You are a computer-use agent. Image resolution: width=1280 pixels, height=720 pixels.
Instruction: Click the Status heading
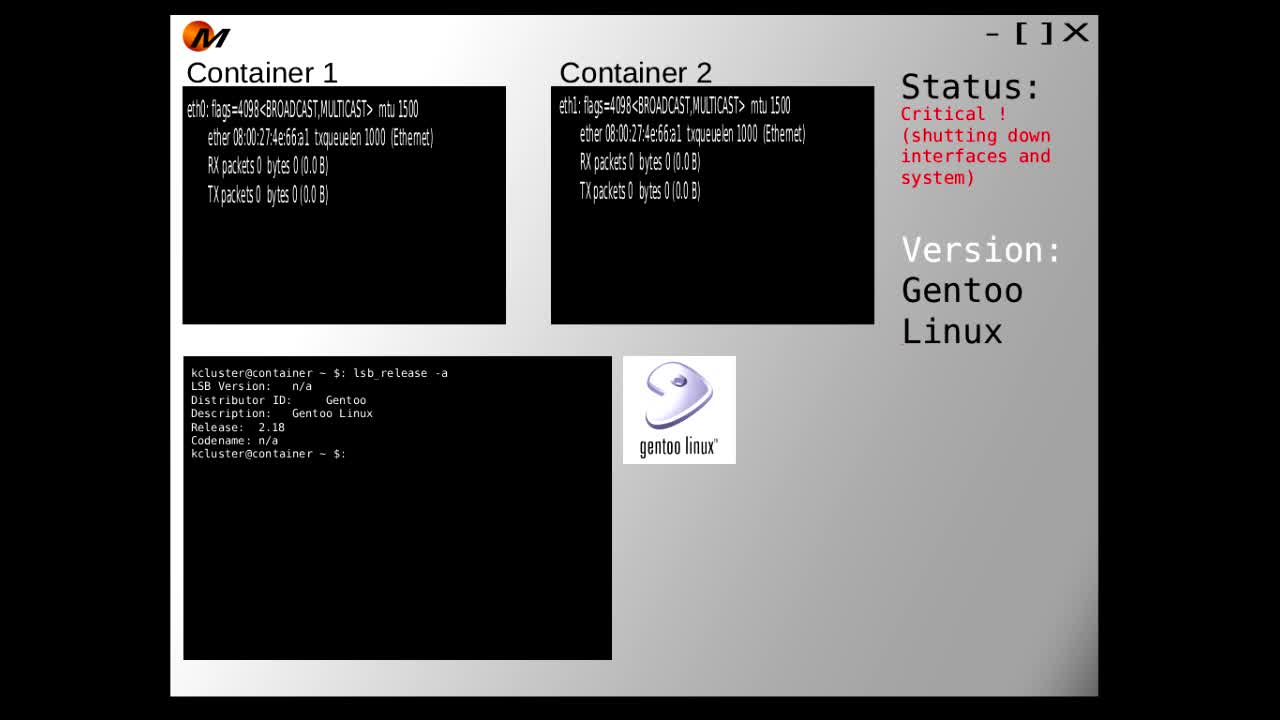coord(970,87)
